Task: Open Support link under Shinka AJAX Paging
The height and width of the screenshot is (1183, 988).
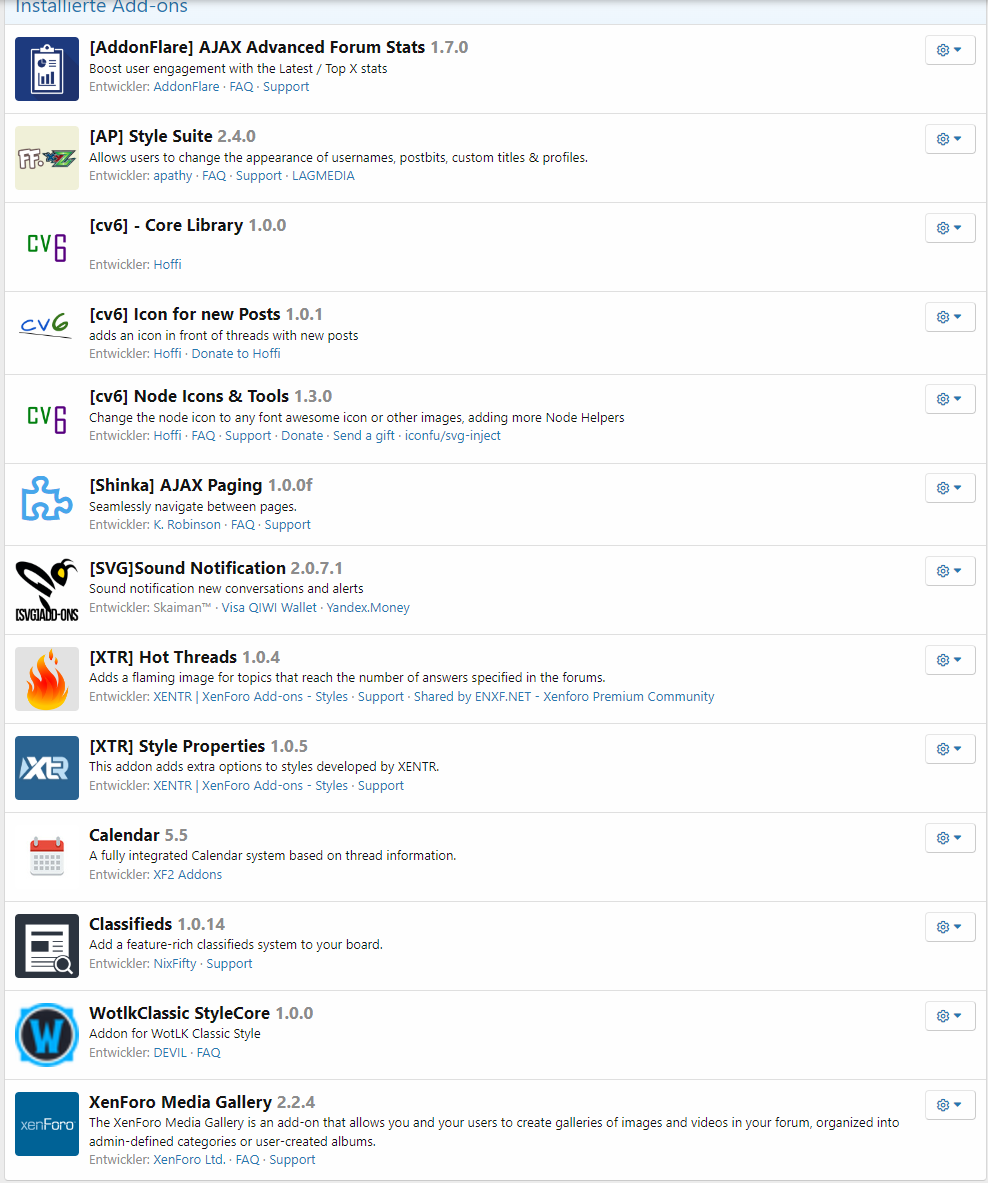Action: tap(287, 525)
